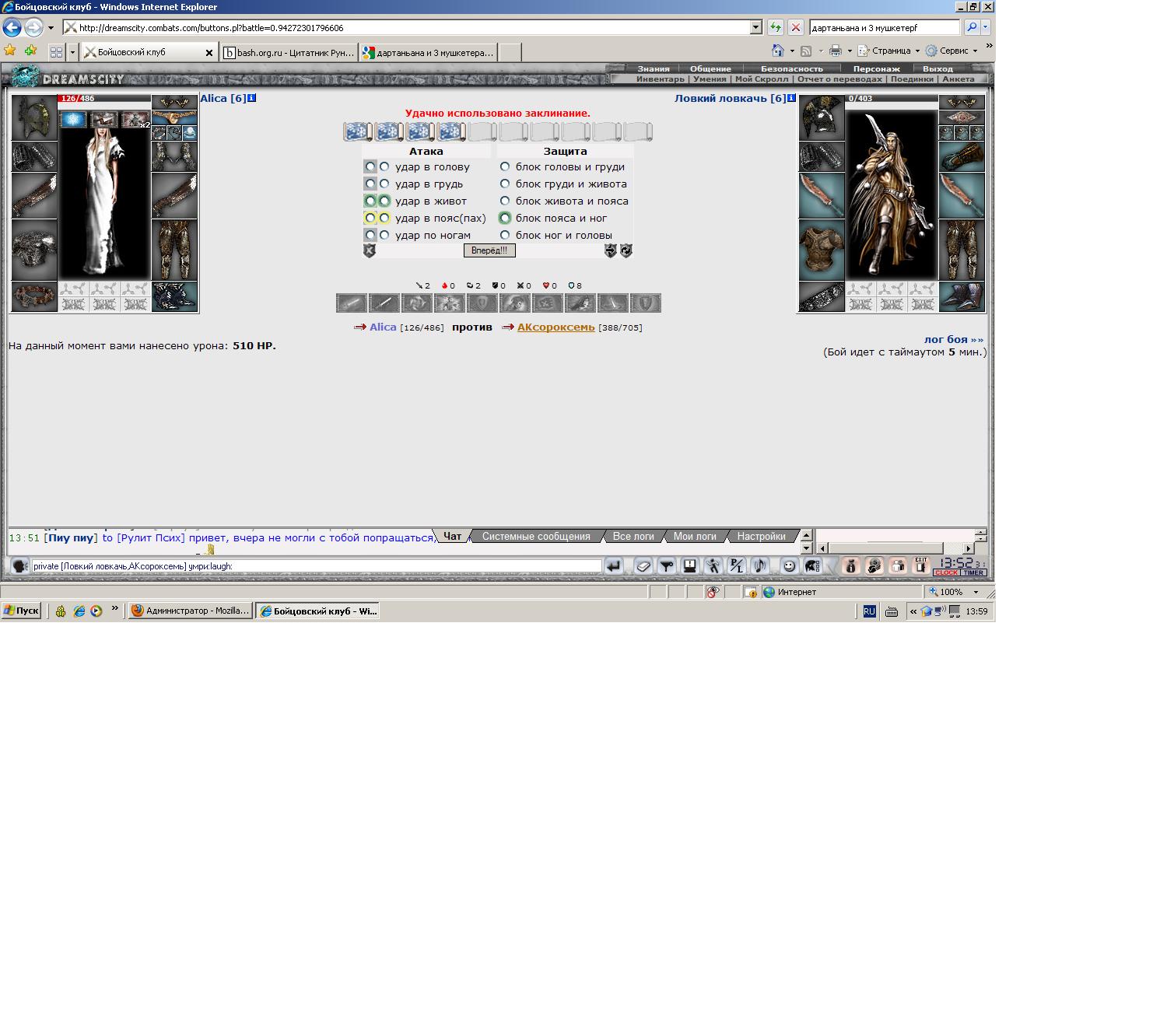Screen dimensions: 1160x1036
Task: Click the chat message input field
Action: click(x=316, y=566)
